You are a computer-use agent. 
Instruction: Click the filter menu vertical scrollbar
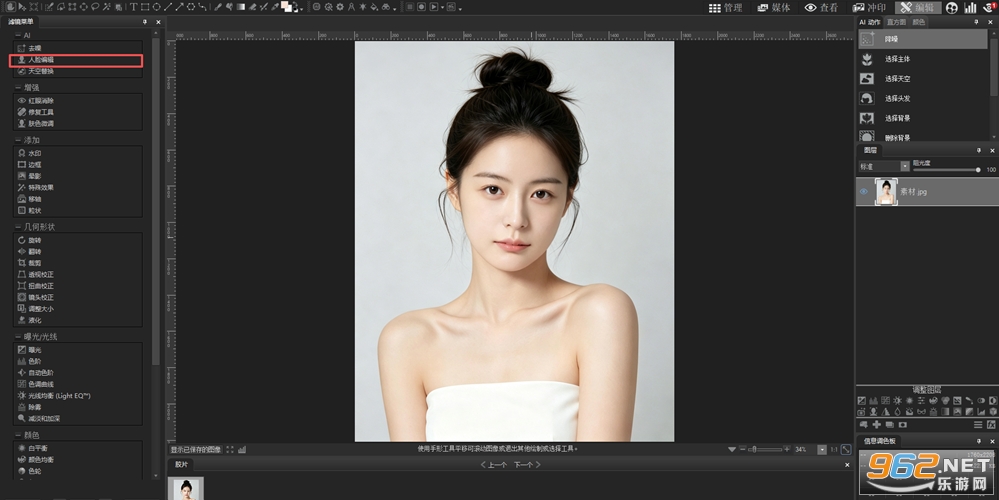click(155, 201)
